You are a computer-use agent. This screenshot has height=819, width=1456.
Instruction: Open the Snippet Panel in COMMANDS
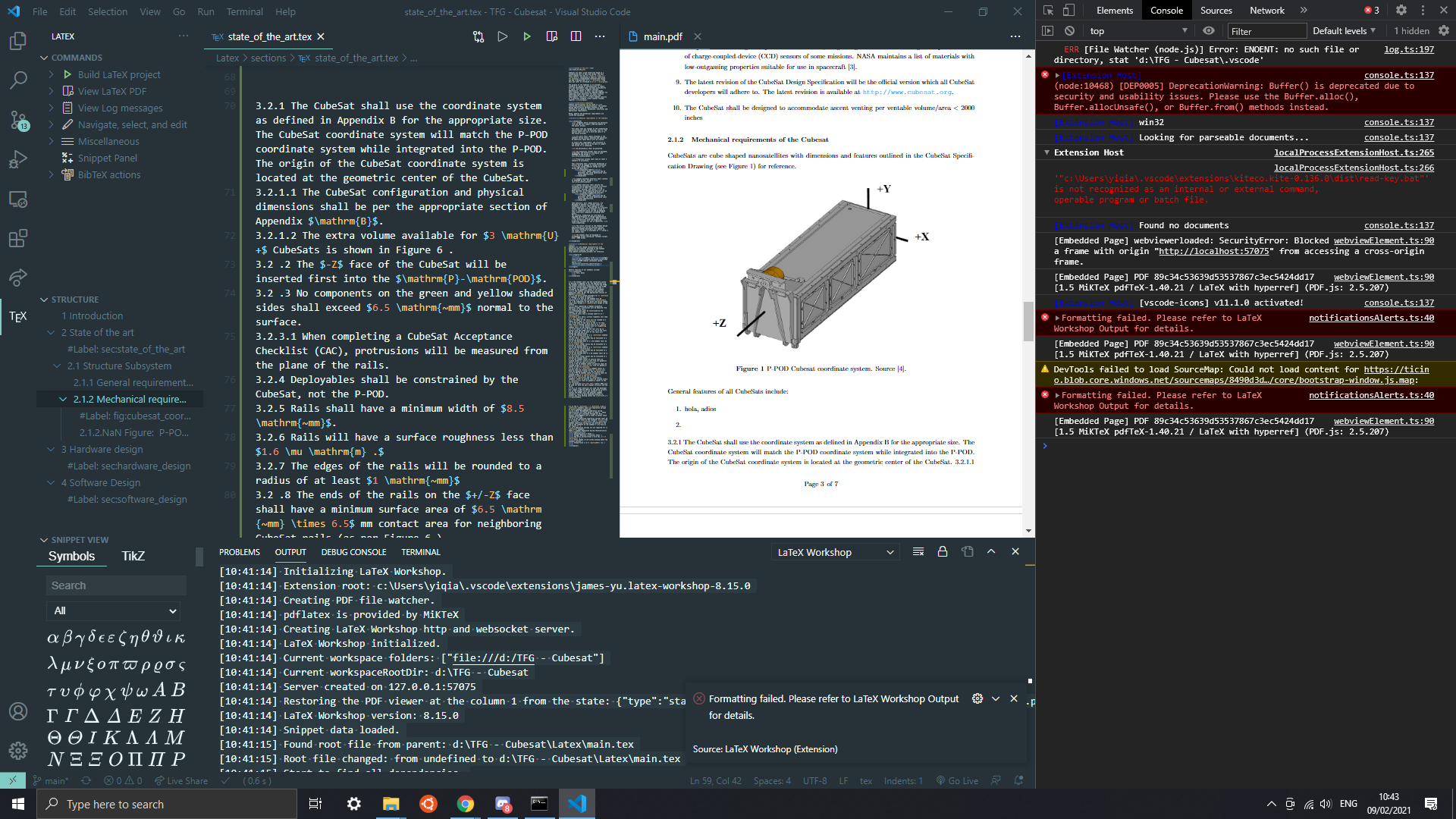click(x=105, y=158)
